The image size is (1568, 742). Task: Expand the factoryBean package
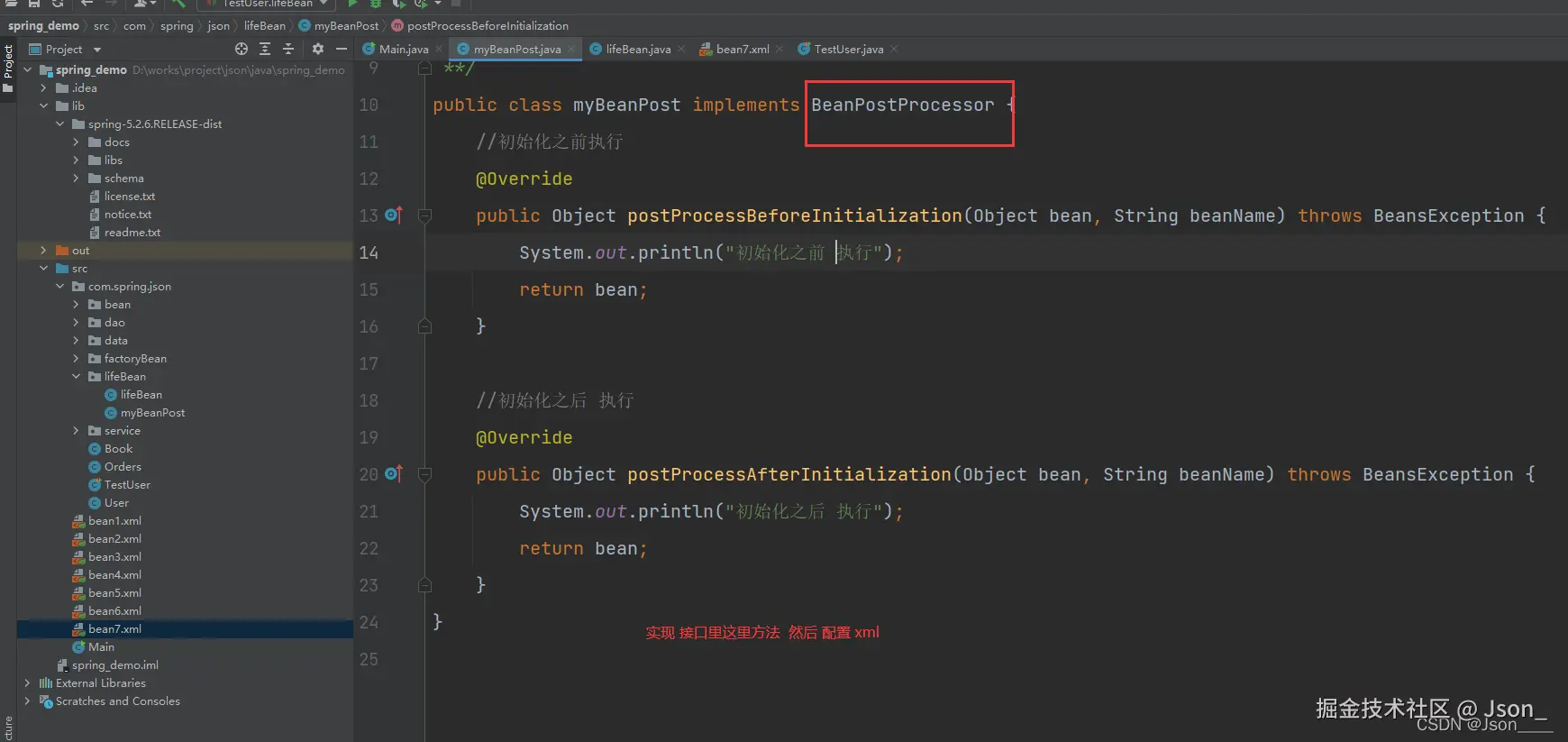tap(76, 358)
